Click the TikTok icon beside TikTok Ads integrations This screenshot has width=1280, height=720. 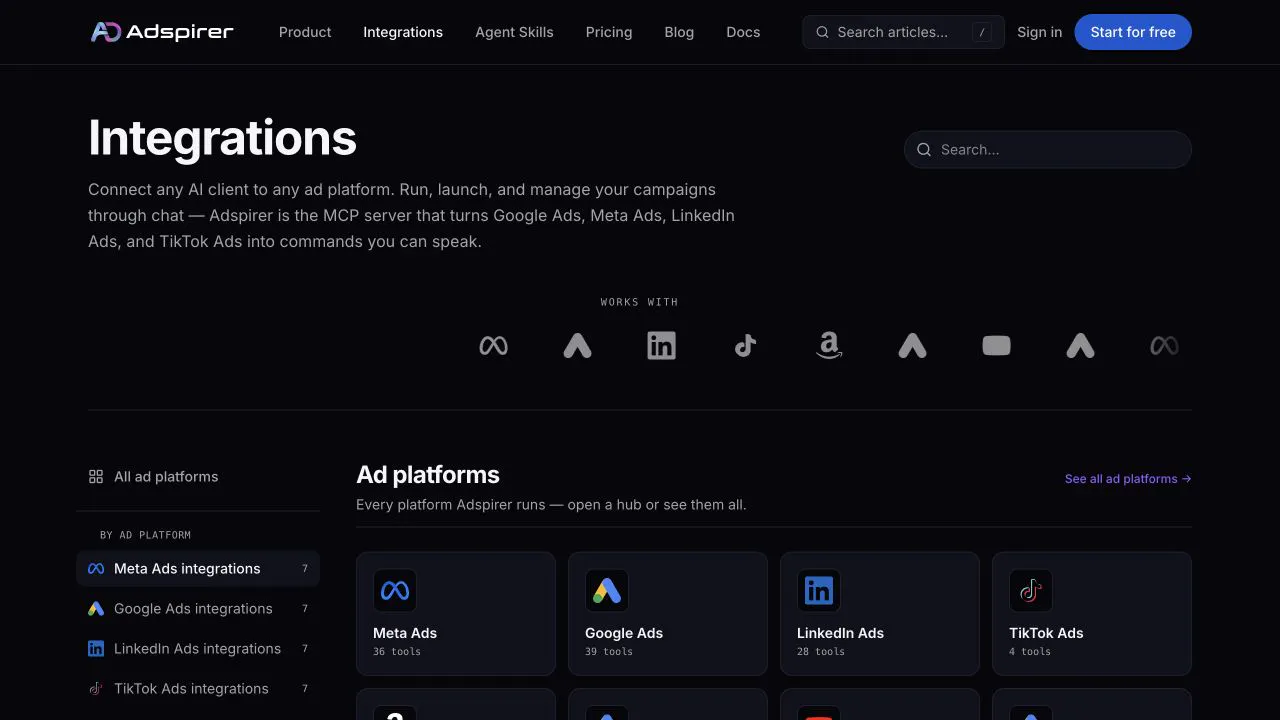coord(96,689)
